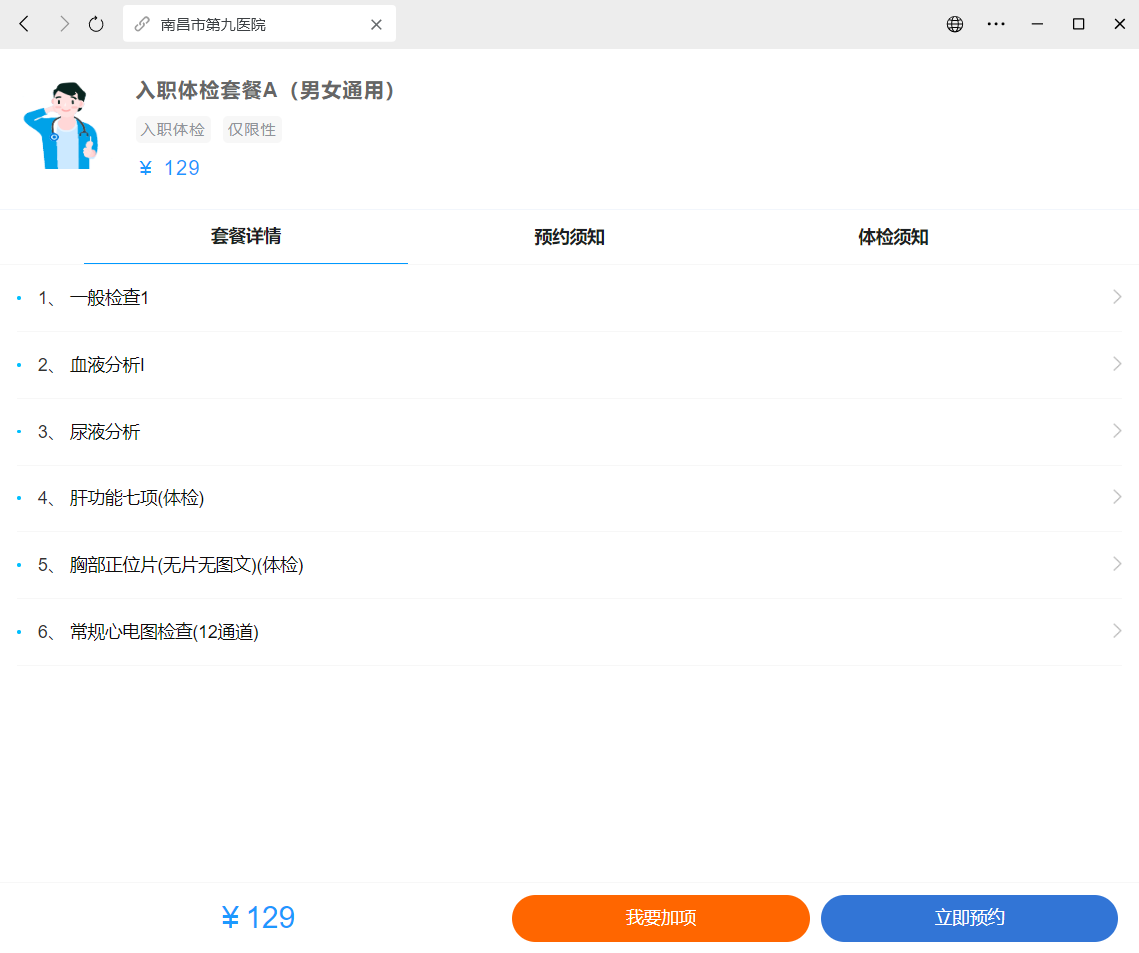Viewport: 1139px width, 953px height.
Task: Click the link icon beside 南昌市第九医院
Action: pyautogui.click(x=142, y=24)
